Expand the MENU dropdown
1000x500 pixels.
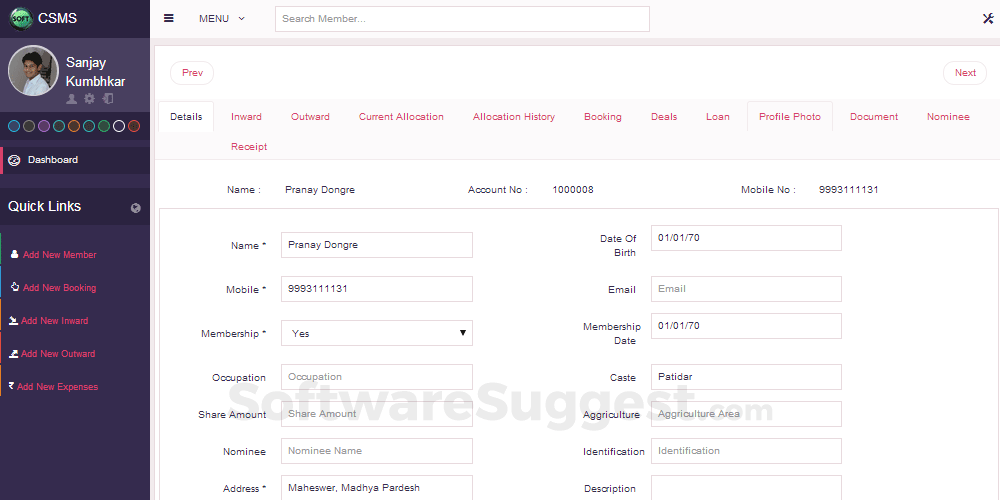pyautogui.click(x=221, y=19)
